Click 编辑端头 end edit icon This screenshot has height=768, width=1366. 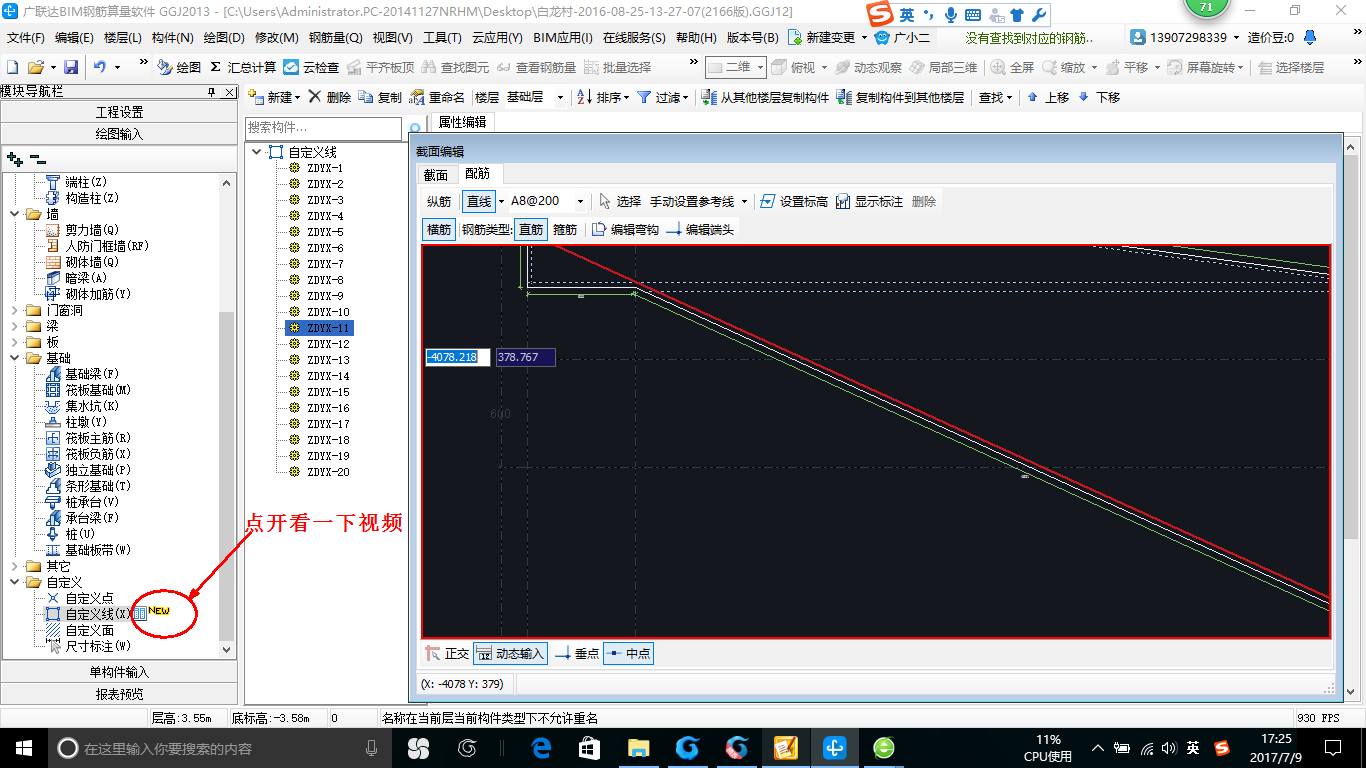click(x=673, y=229)
